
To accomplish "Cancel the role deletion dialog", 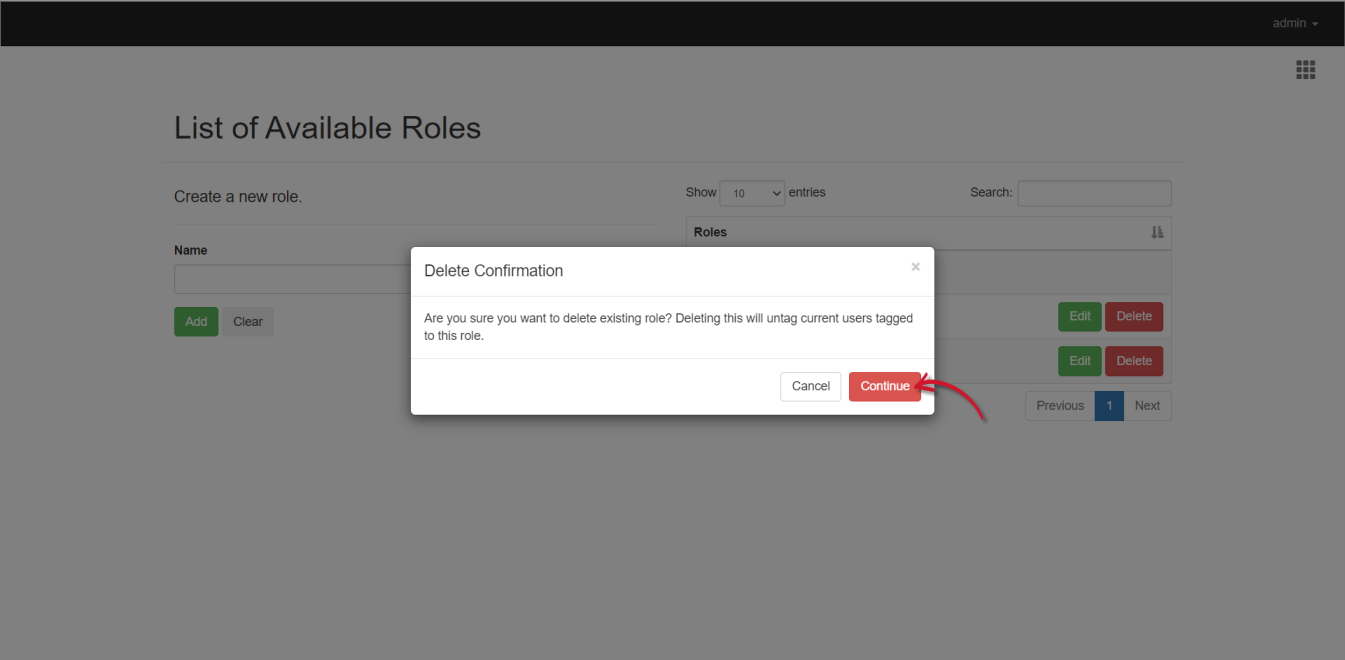I will (810, 386).
